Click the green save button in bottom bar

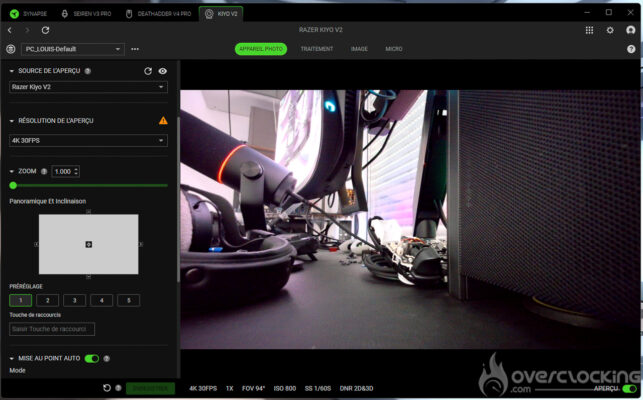pos(150,389)
